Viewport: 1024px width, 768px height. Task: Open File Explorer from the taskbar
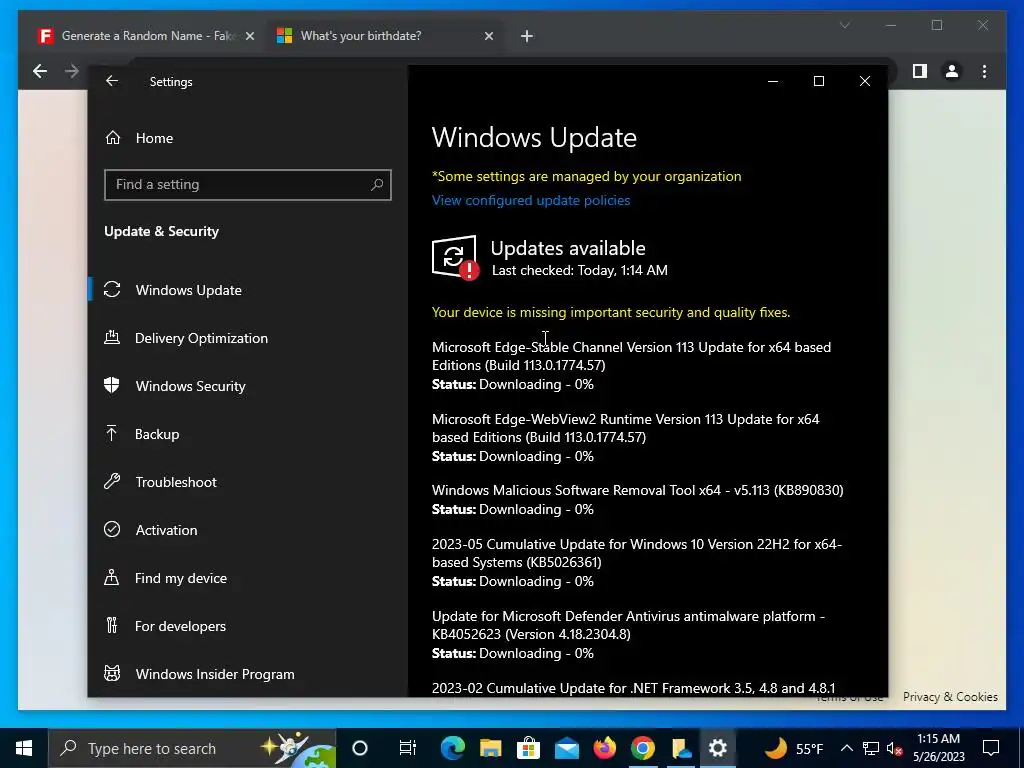point(490,748)
